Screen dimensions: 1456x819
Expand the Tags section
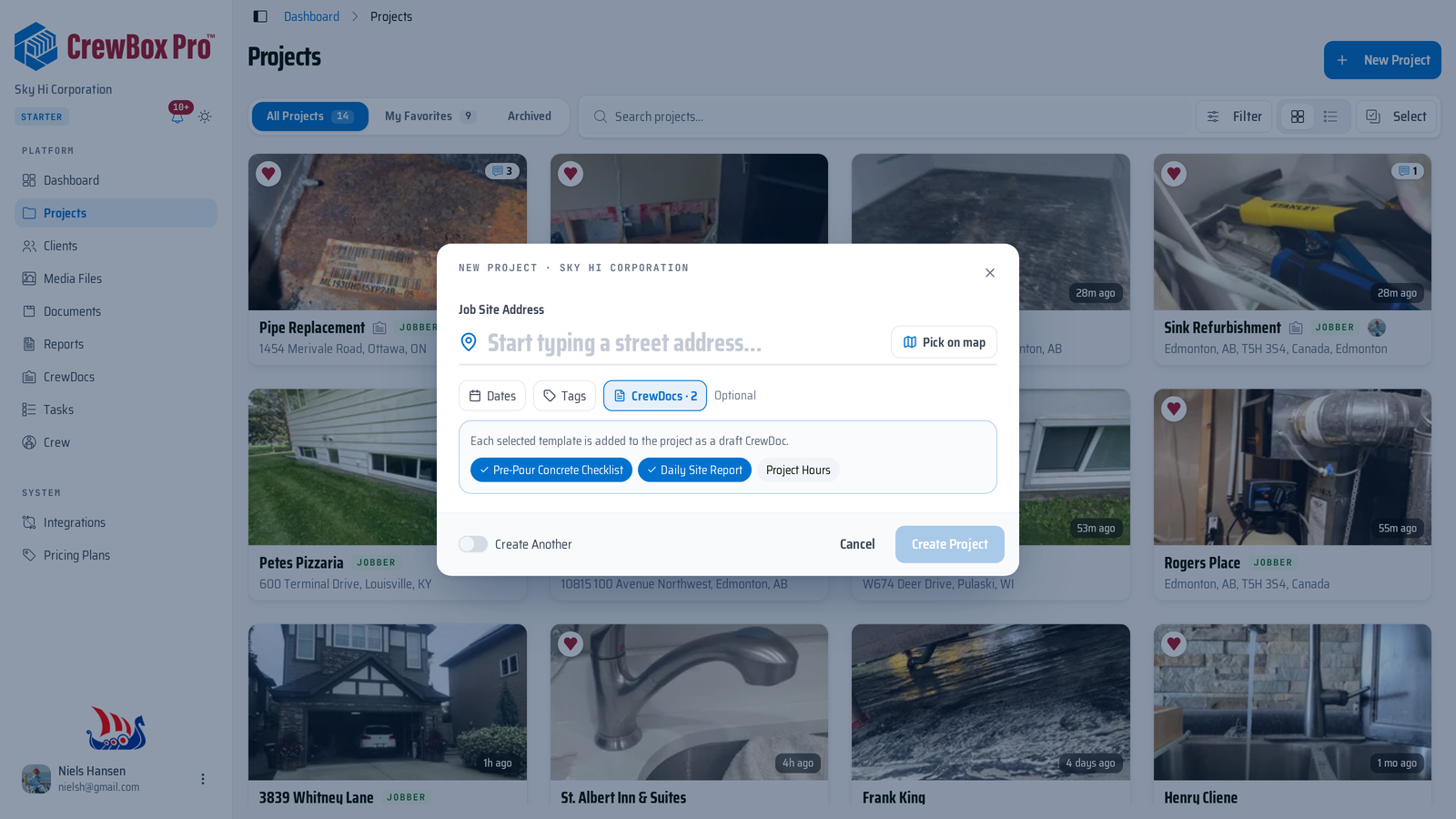click(x=564, y=396)
